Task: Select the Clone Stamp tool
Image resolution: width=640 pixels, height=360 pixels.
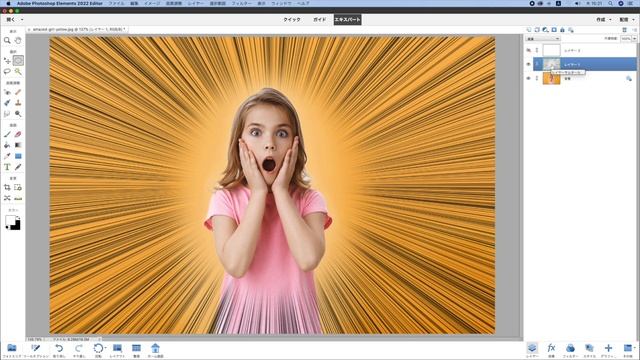Action: pyautogui.click(x=18, y=103)
